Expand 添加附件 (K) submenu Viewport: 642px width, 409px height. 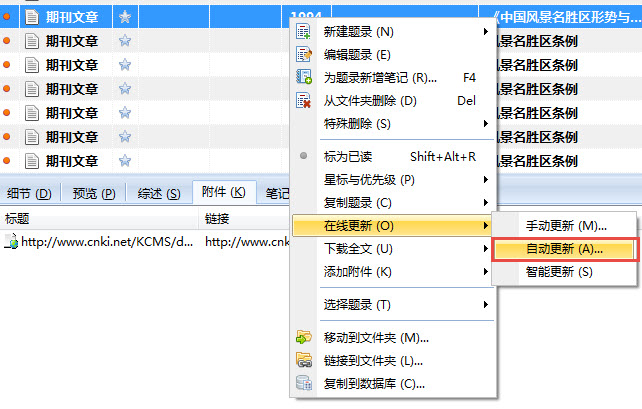[393, 271]
